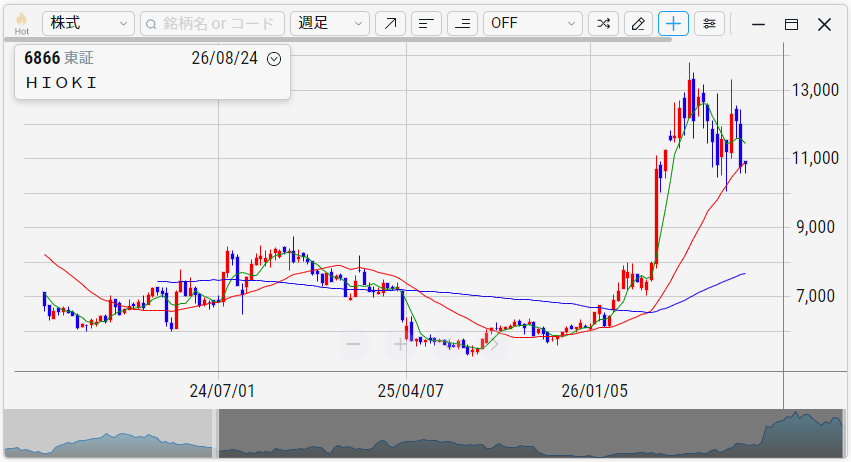Minimize the chart window
The height and width of the screenshot is (462, 851).
[758, 24]
